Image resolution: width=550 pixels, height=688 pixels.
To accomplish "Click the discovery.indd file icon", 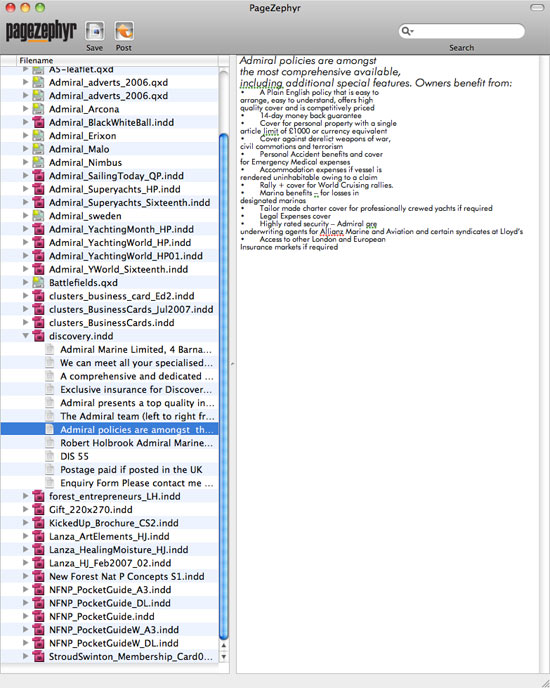I will tap(39, 336).
